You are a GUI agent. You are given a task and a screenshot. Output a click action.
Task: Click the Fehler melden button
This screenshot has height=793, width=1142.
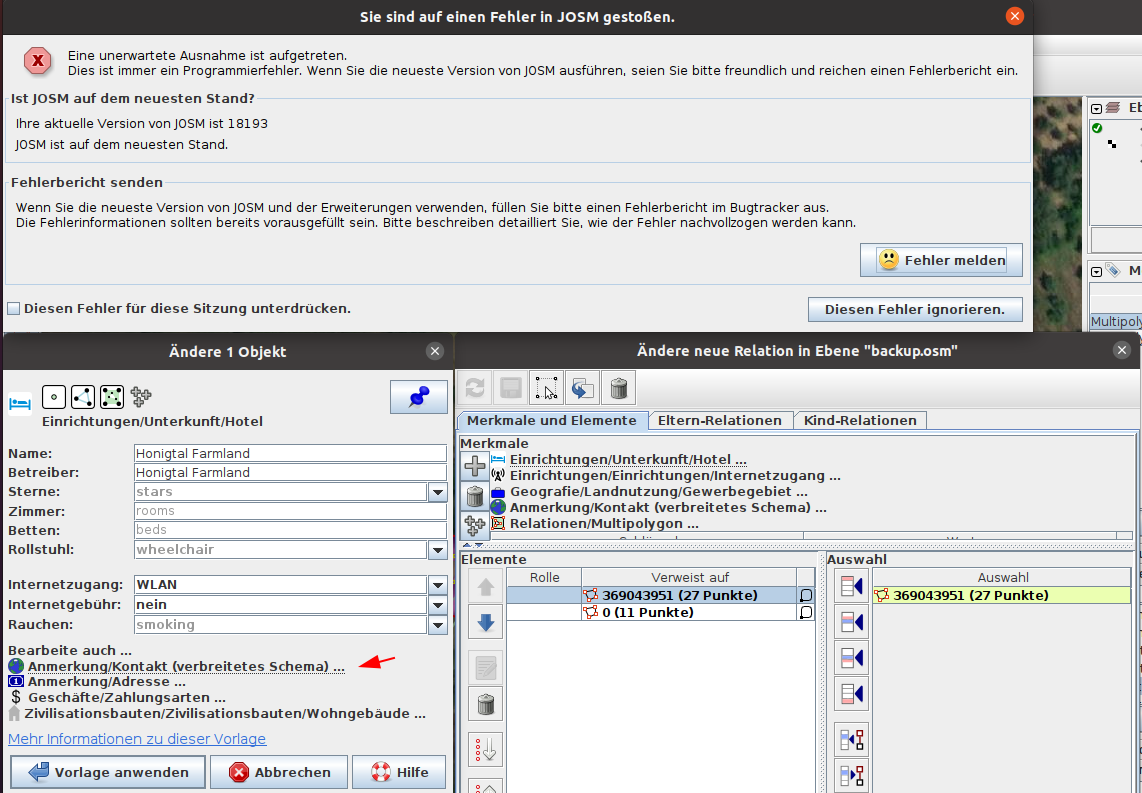coord(941,260)
